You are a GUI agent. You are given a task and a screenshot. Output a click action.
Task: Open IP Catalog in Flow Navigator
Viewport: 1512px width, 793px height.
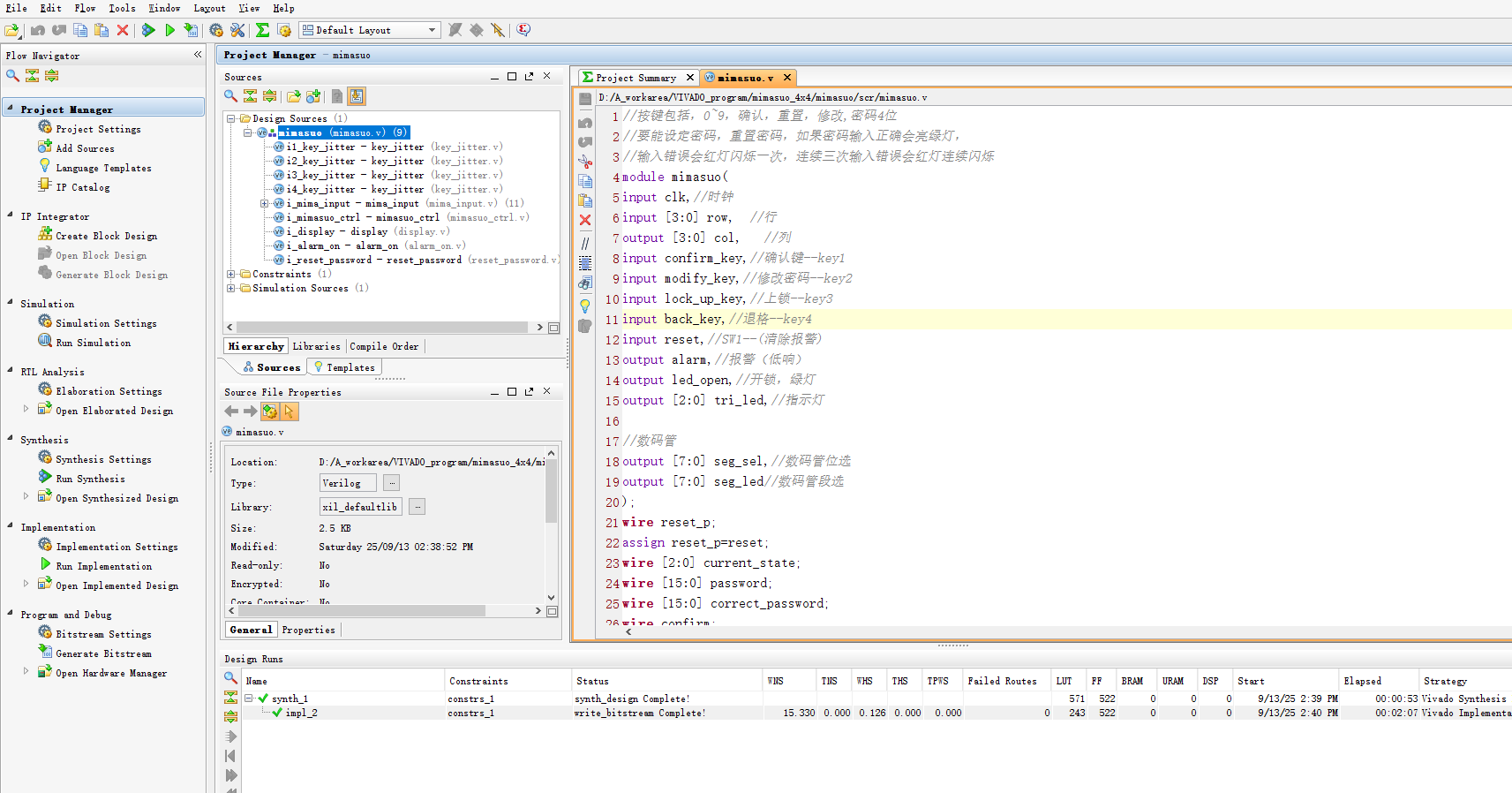[83, 187]
